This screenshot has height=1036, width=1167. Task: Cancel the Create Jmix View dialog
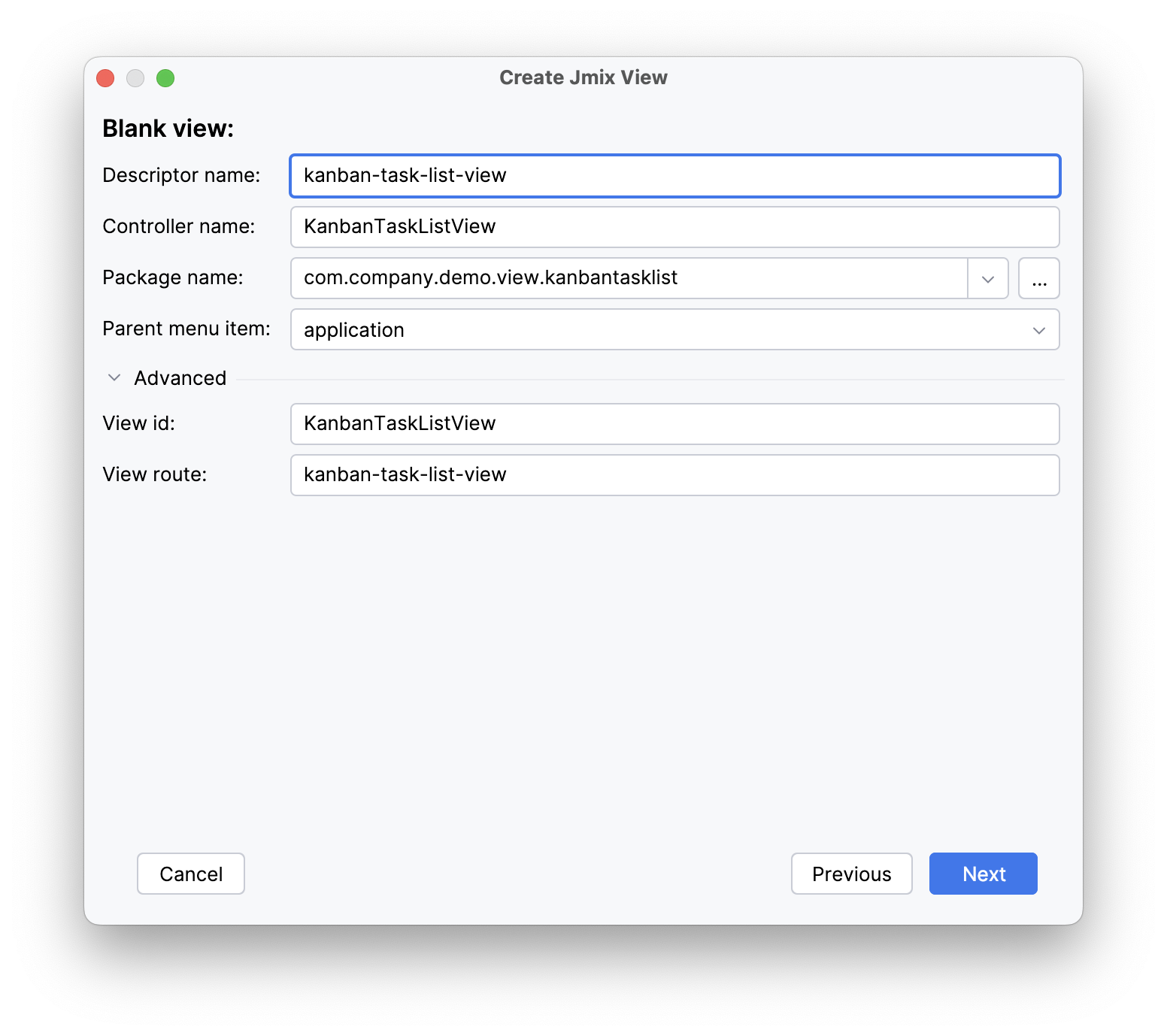coord(190,874)
